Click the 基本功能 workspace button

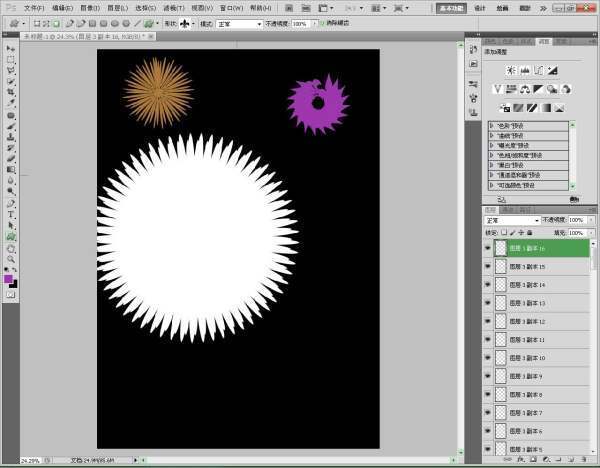coord(481,7)
